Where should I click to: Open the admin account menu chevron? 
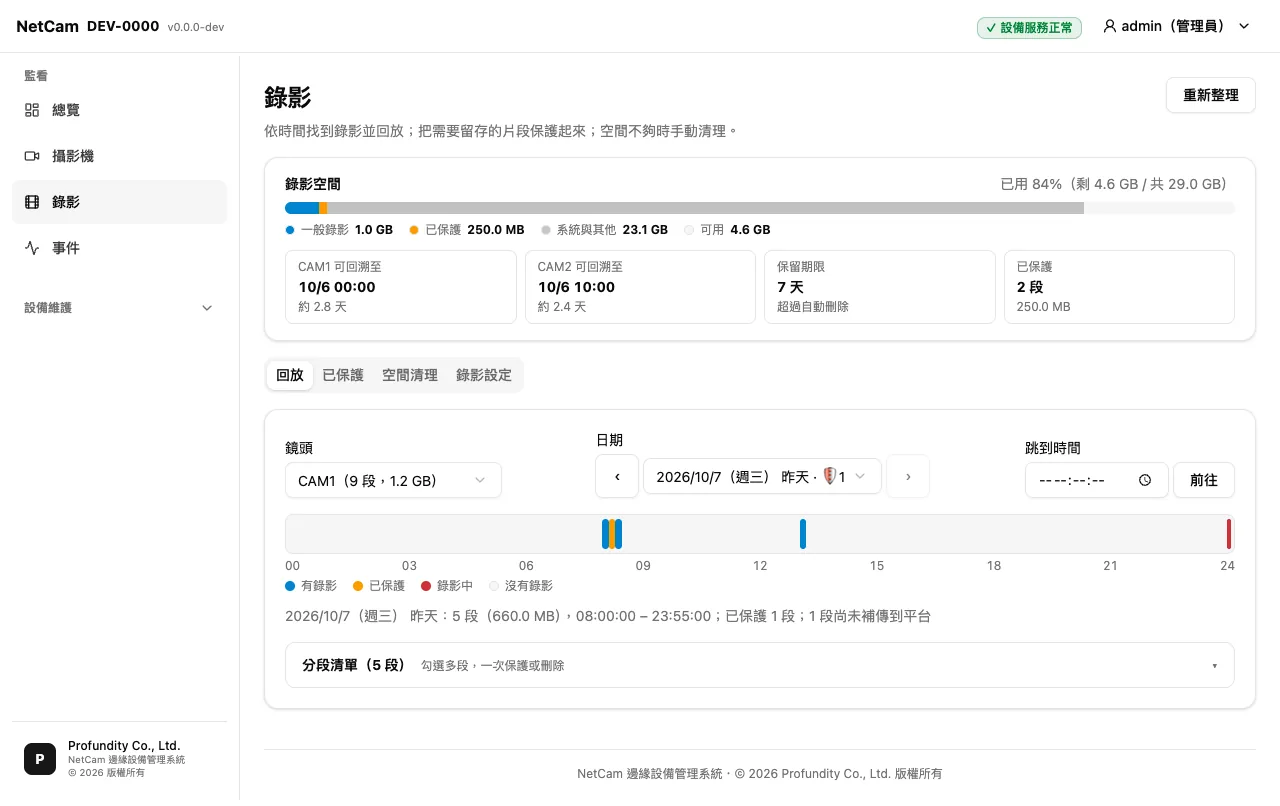(x=1244, y=26)
